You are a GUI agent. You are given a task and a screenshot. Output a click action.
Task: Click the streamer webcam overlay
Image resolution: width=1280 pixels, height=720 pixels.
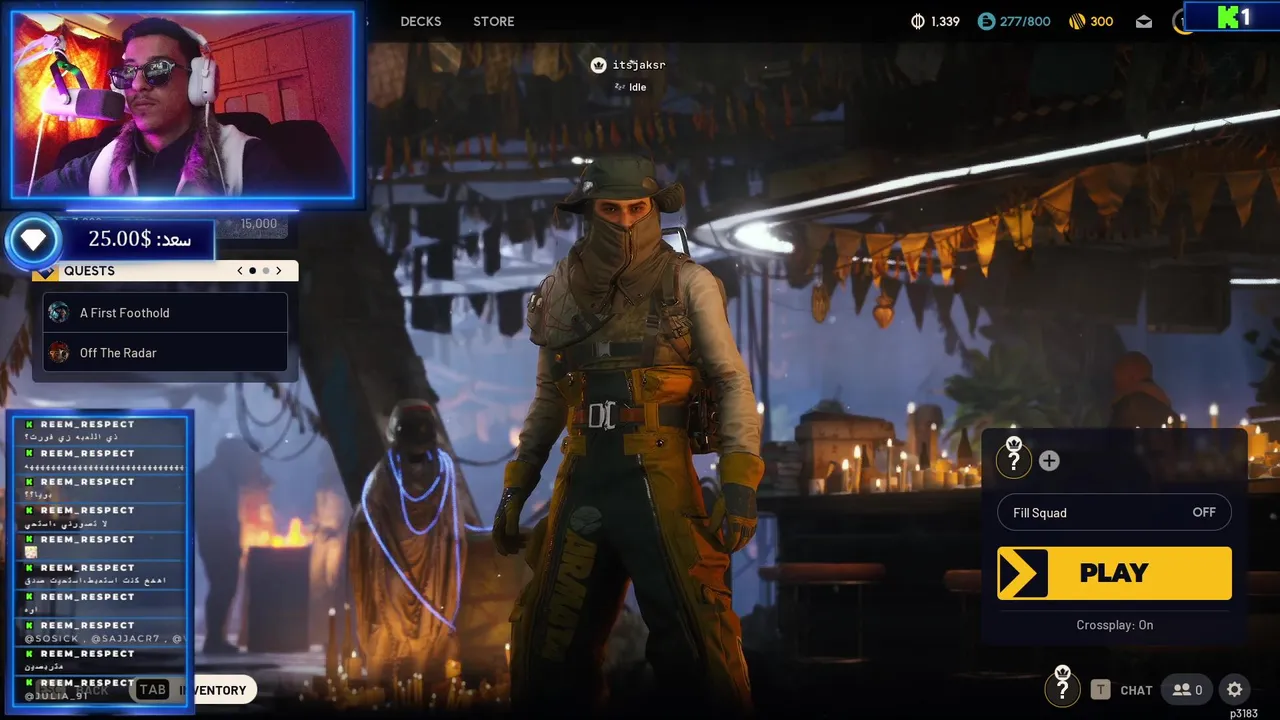(x=183, y=104)
